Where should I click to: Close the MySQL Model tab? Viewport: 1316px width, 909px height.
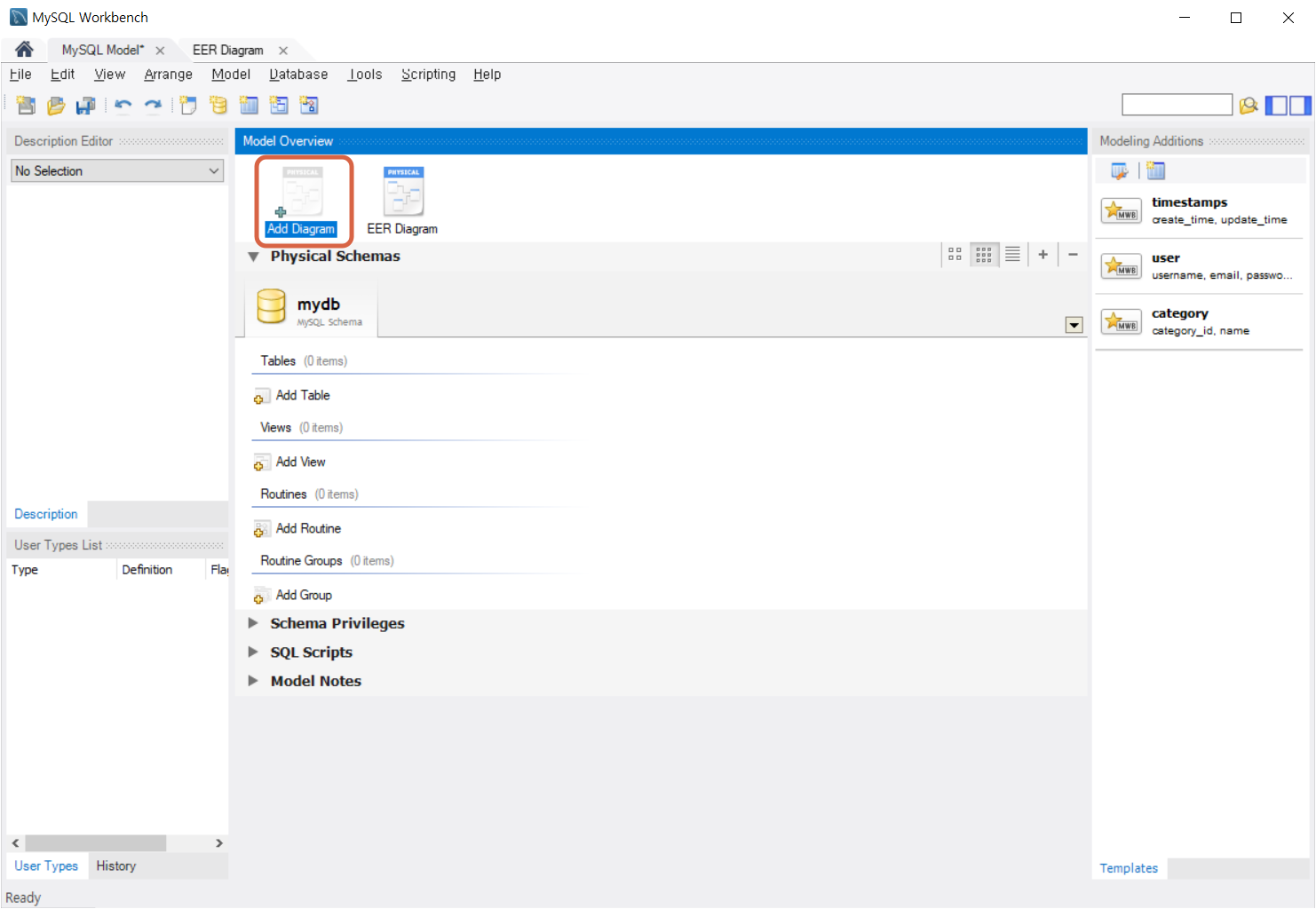(160, 51)
